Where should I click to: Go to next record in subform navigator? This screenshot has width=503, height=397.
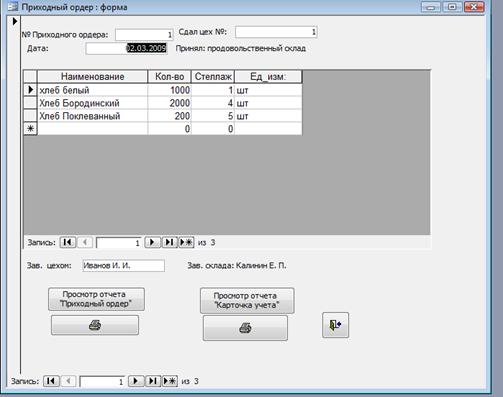point(152,242)
